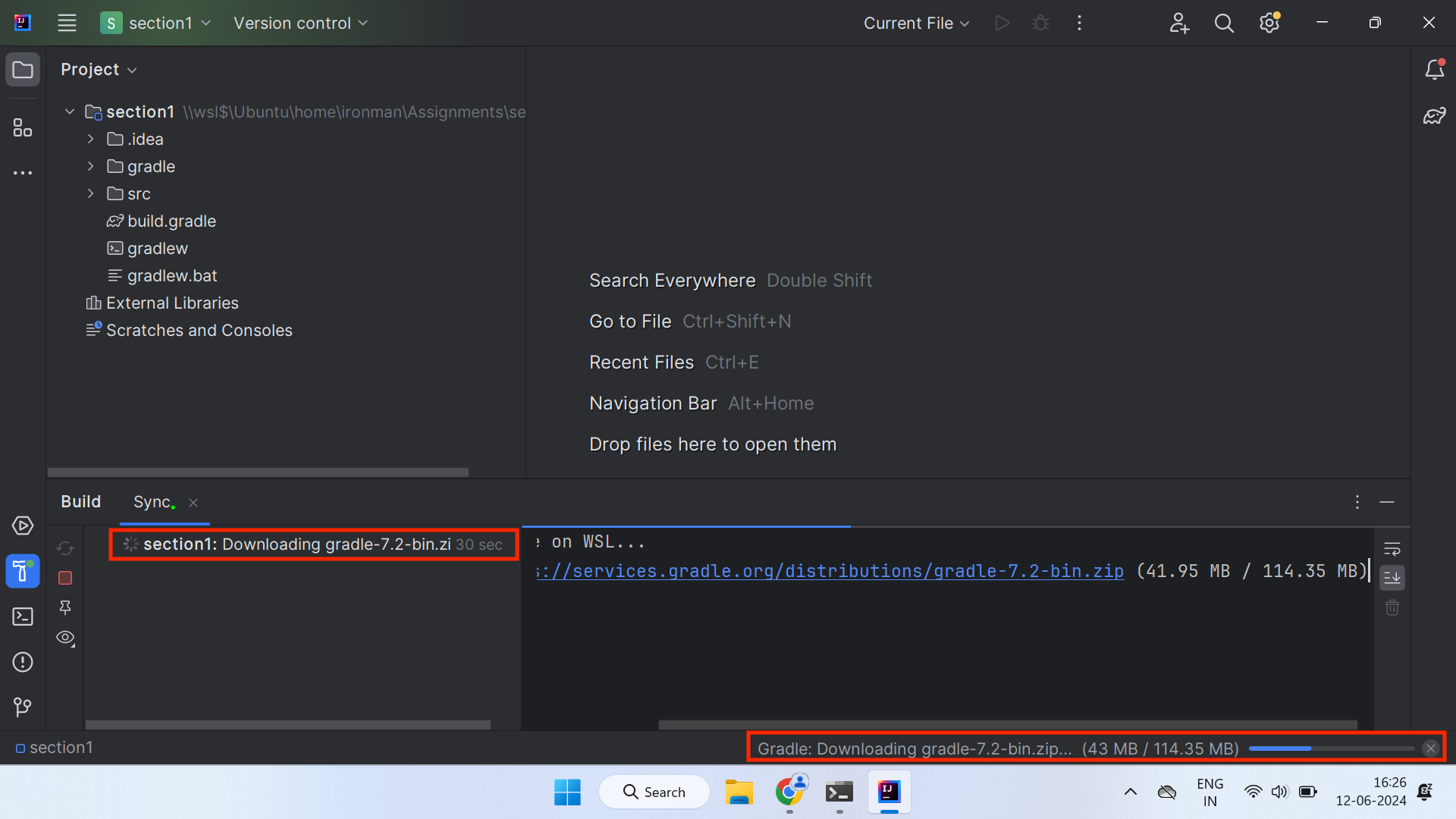Open the Current File run configuration dropdown
Screen dimensions: 1456x819
(x=916, y=23)
